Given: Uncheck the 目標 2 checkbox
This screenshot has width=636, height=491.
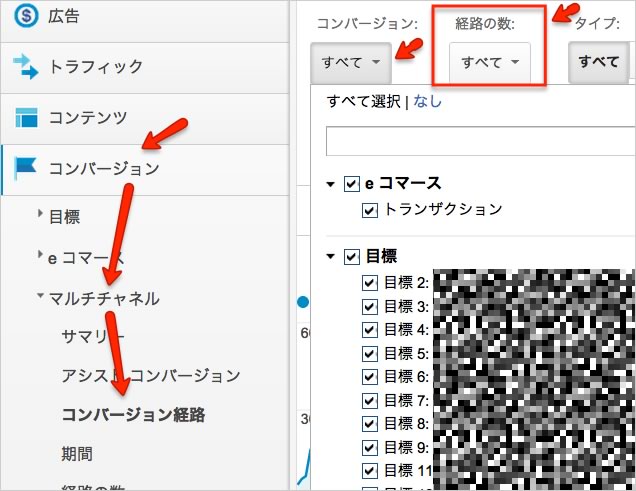Looking at the screenshot, I should [369, 283].
